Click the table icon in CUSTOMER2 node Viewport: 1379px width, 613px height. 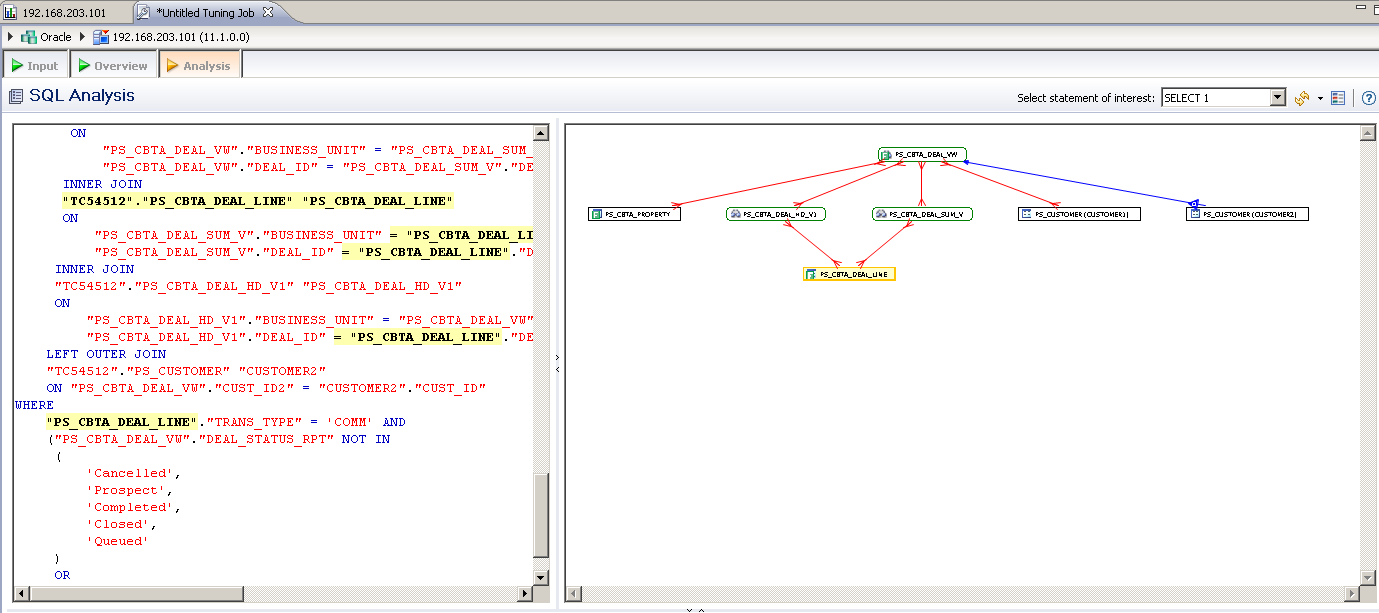pyautogui.click(x=1195, y=214)
